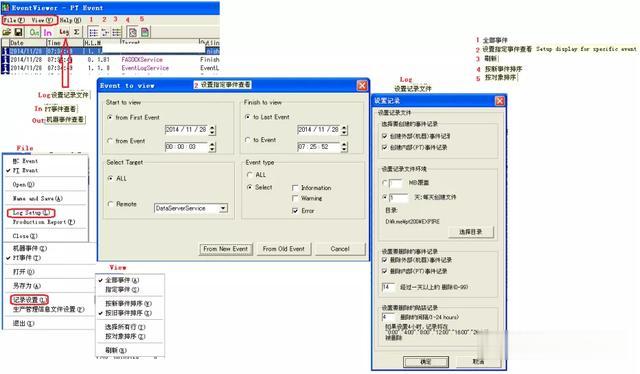Image resolution: width=640 pixels, height=374 pixels.
Task: Click Cancel in Event to view dialog
Action: coord(340,249)
